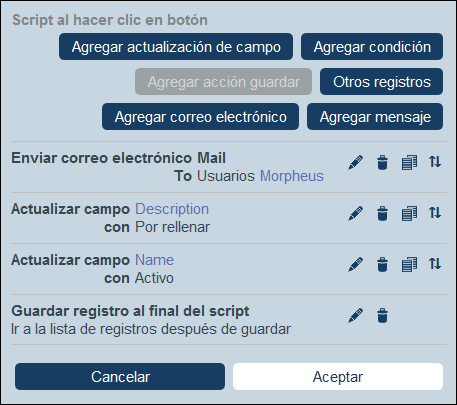
Task: Reorder the Actualizar campo Name action
Action: [435, 264]
